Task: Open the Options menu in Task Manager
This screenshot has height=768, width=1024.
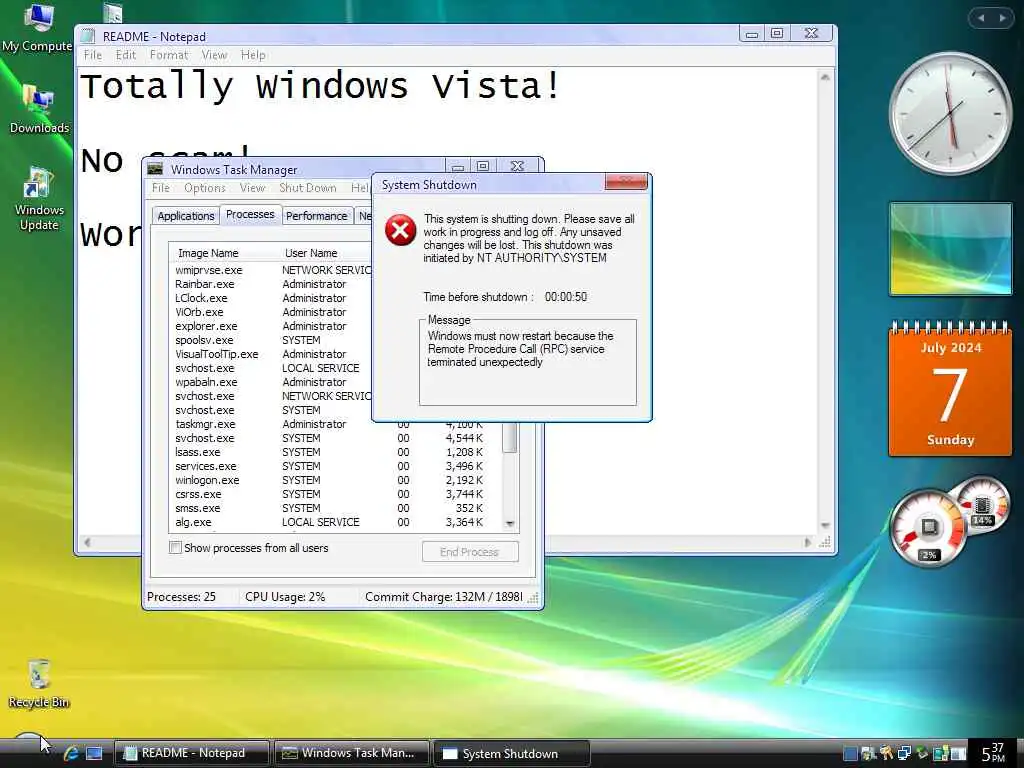Action: coord(204,187)
